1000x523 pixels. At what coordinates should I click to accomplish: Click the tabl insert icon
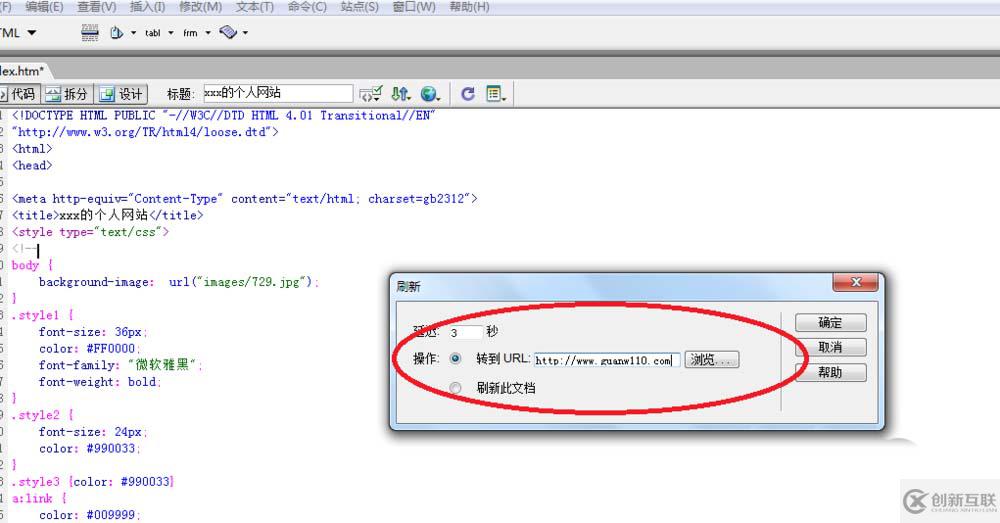[x=153, y=33]
